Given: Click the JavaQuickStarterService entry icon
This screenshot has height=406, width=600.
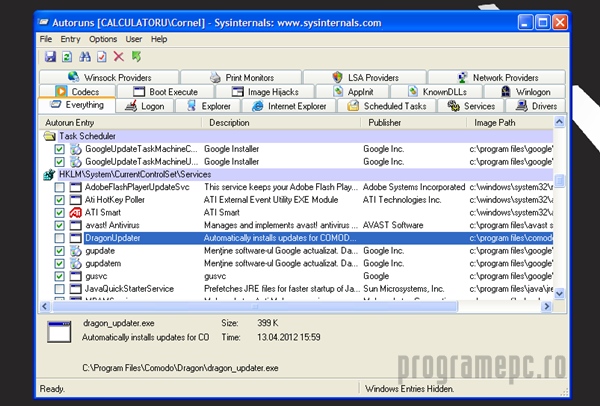Looking at the screenshot, I should (75, 289).
